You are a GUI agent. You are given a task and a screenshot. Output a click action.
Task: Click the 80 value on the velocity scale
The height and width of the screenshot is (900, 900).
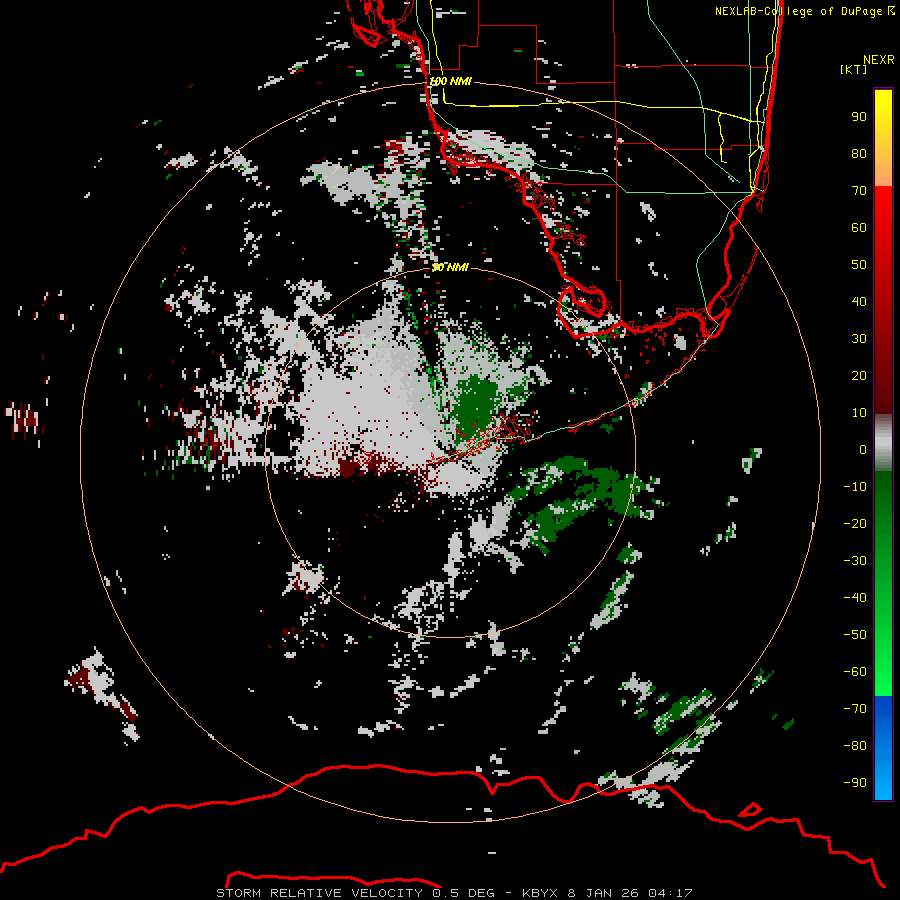[x=859, y=153]
